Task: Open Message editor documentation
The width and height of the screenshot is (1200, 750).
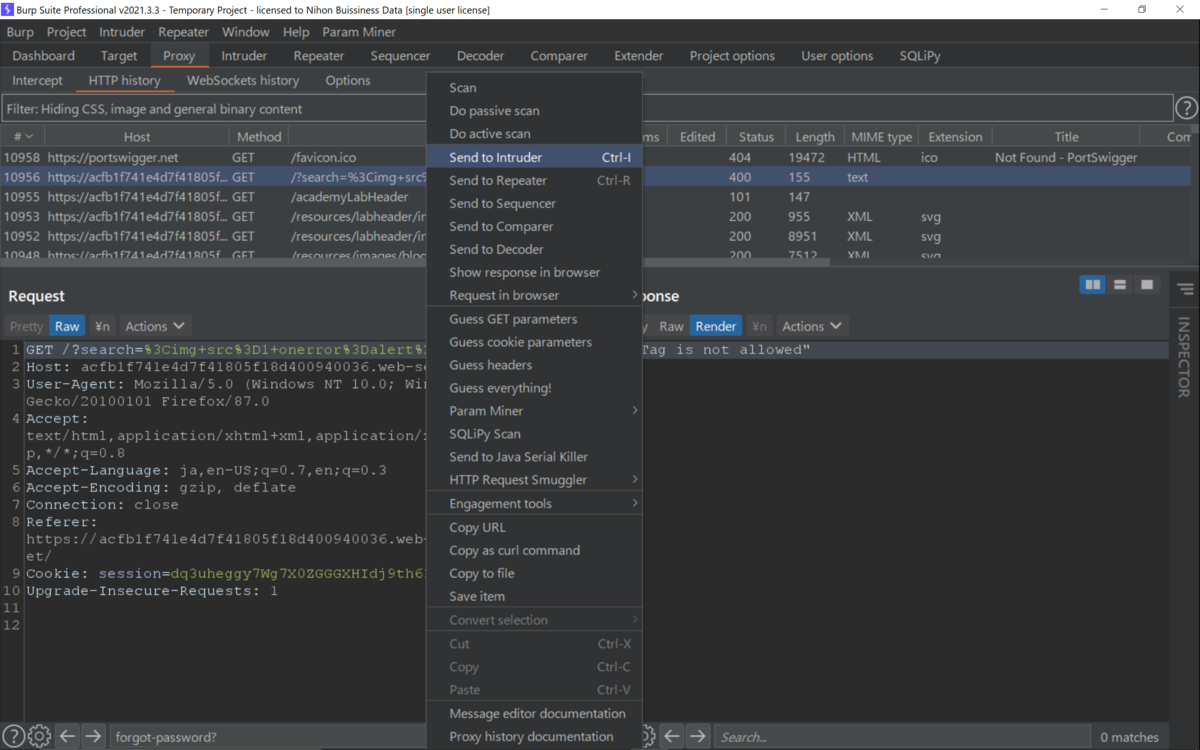Action: [x=534, y=713]
